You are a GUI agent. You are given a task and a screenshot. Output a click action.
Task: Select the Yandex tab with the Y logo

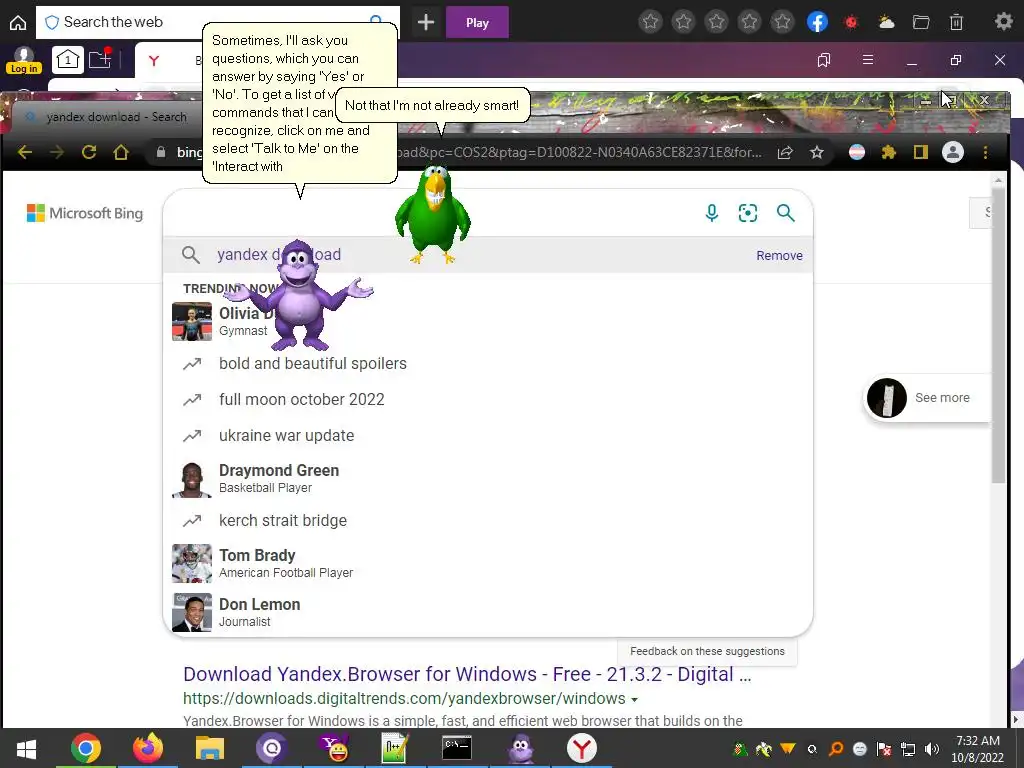(154, 61)
